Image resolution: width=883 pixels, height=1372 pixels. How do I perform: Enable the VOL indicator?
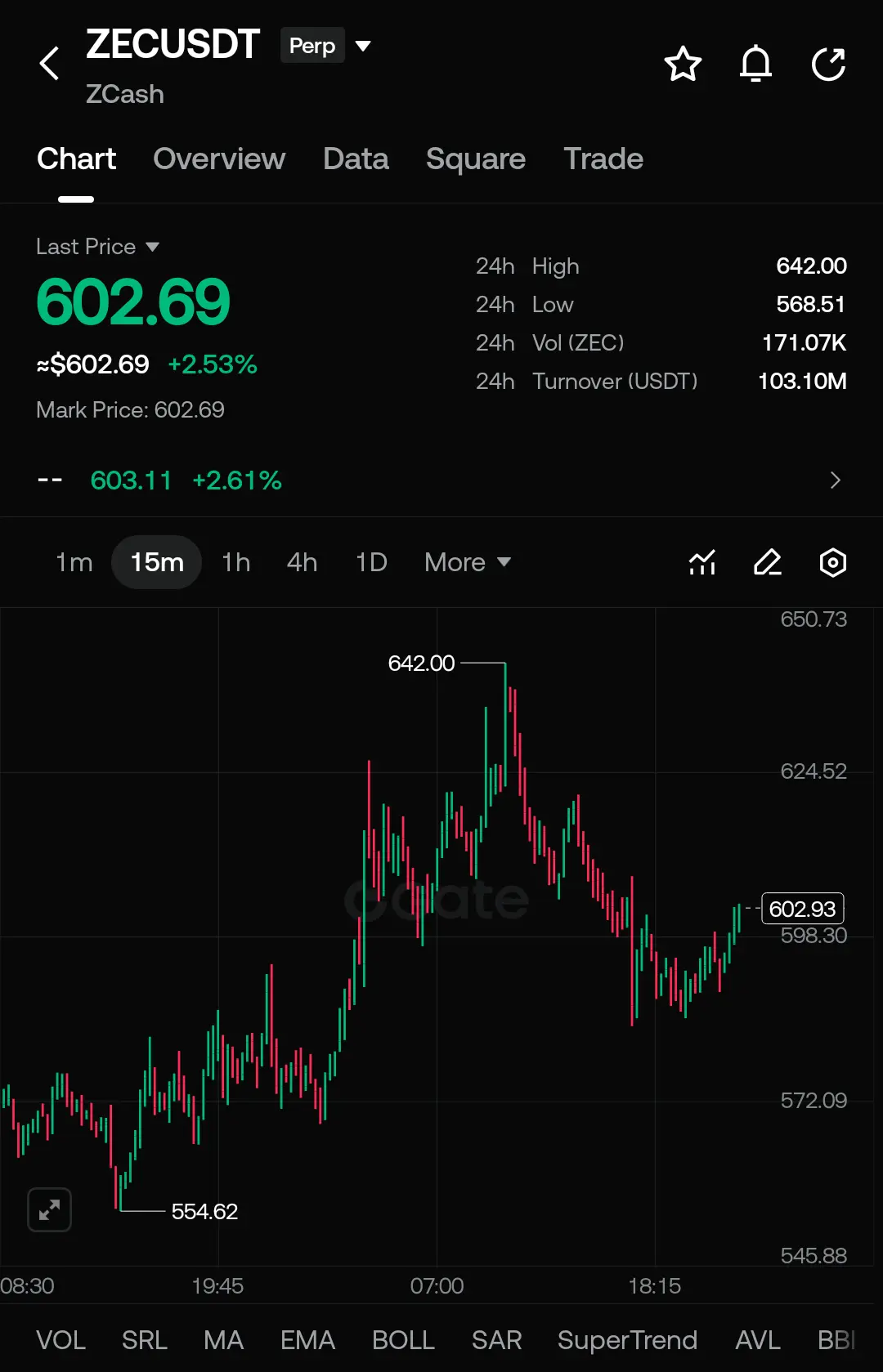tap(61, 1340)
